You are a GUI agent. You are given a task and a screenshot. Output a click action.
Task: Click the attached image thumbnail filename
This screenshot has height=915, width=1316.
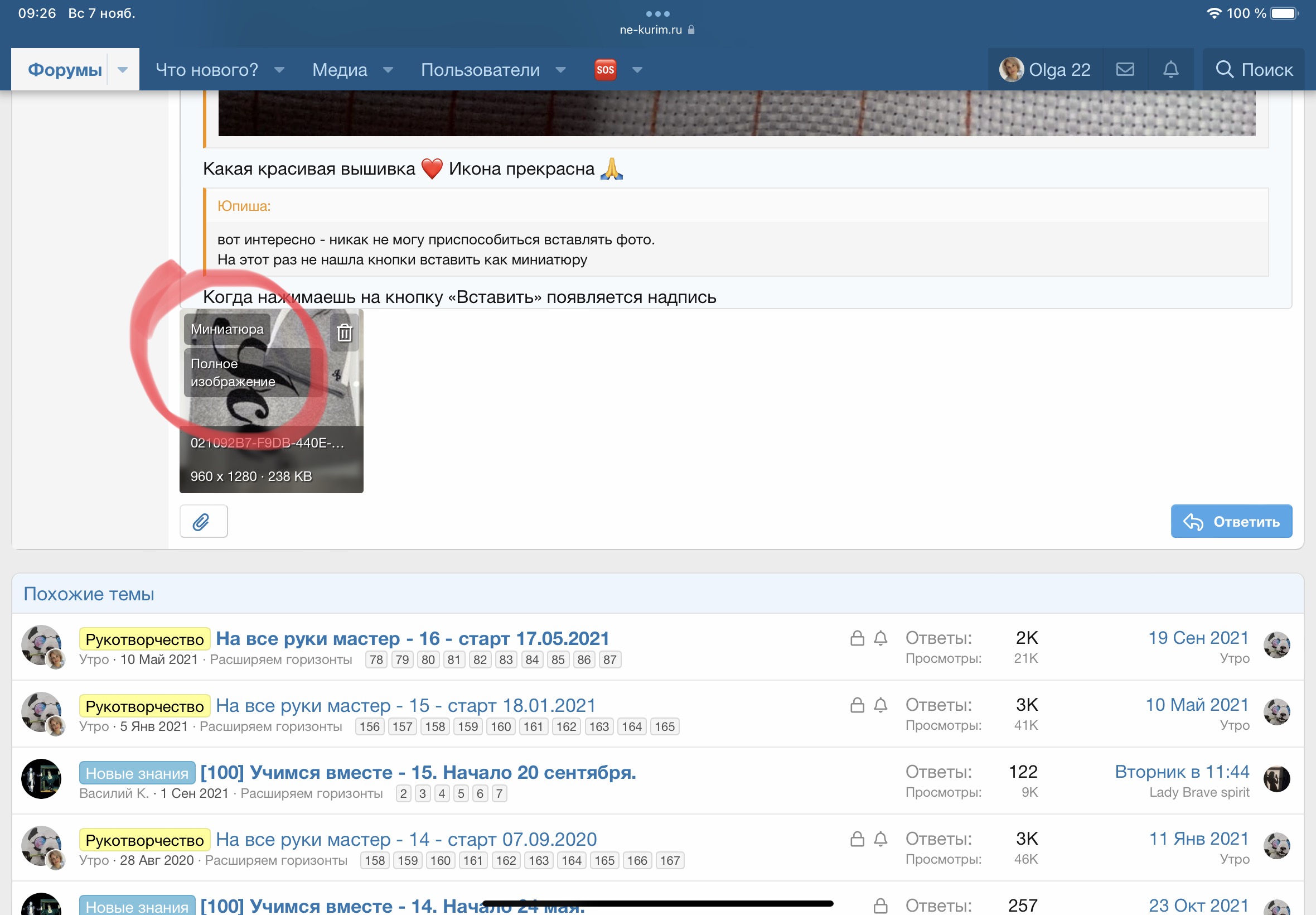tap(267, 442)
